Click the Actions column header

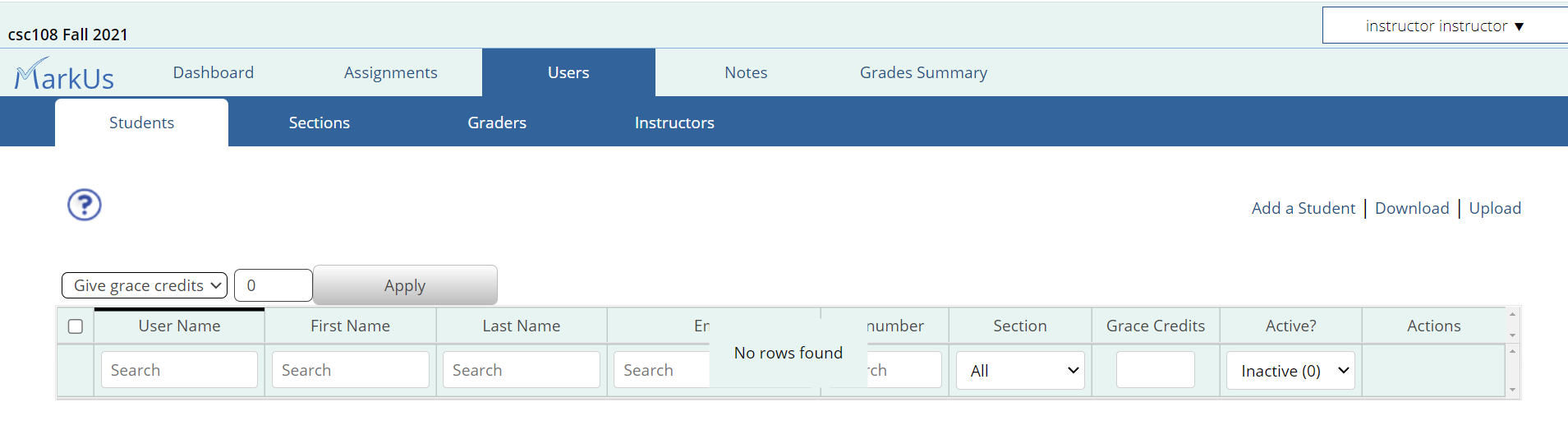[1433, 326]
